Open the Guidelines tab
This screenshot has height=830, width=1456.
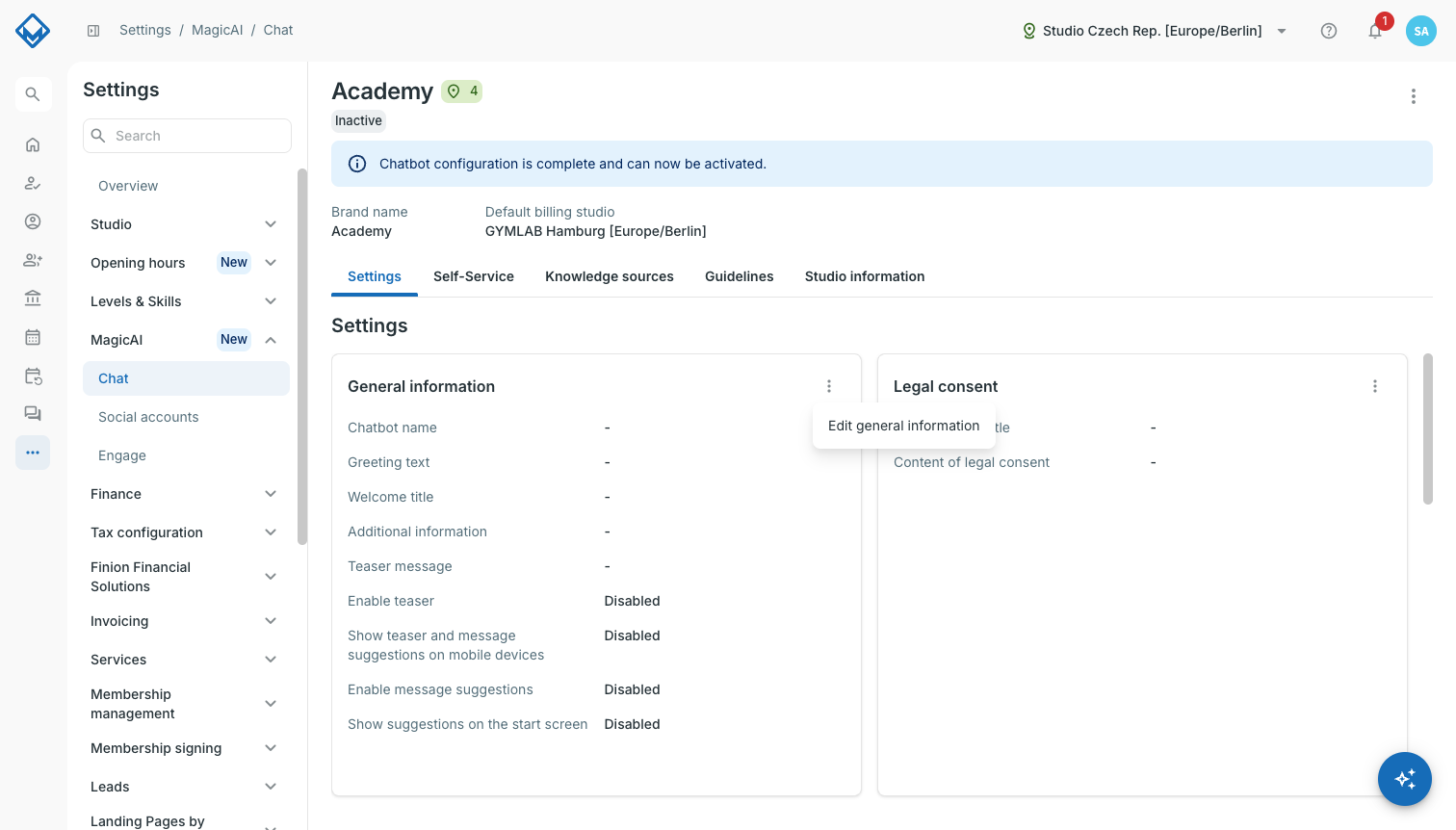point(740,276)
